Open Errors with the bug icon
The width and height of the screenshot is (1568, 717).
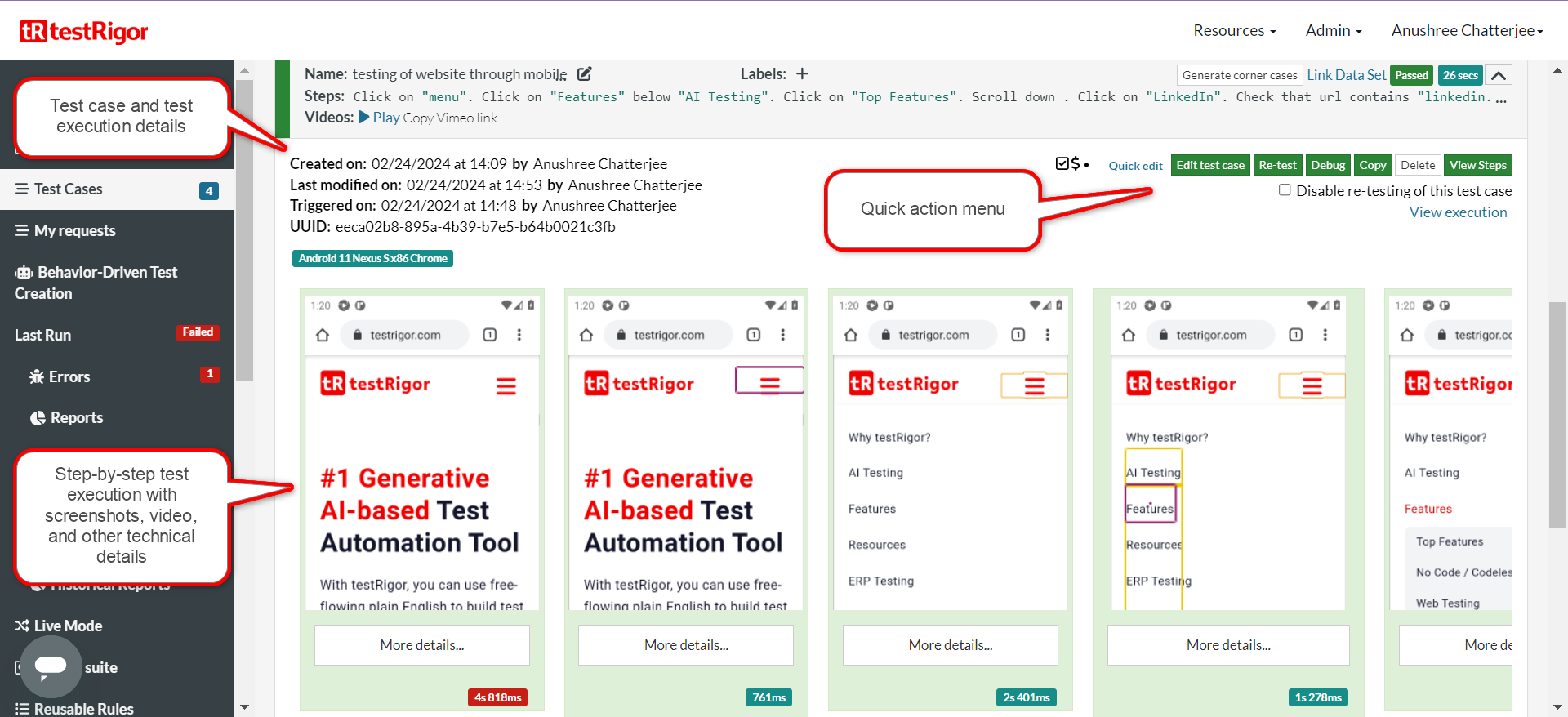tap(60, 376)
